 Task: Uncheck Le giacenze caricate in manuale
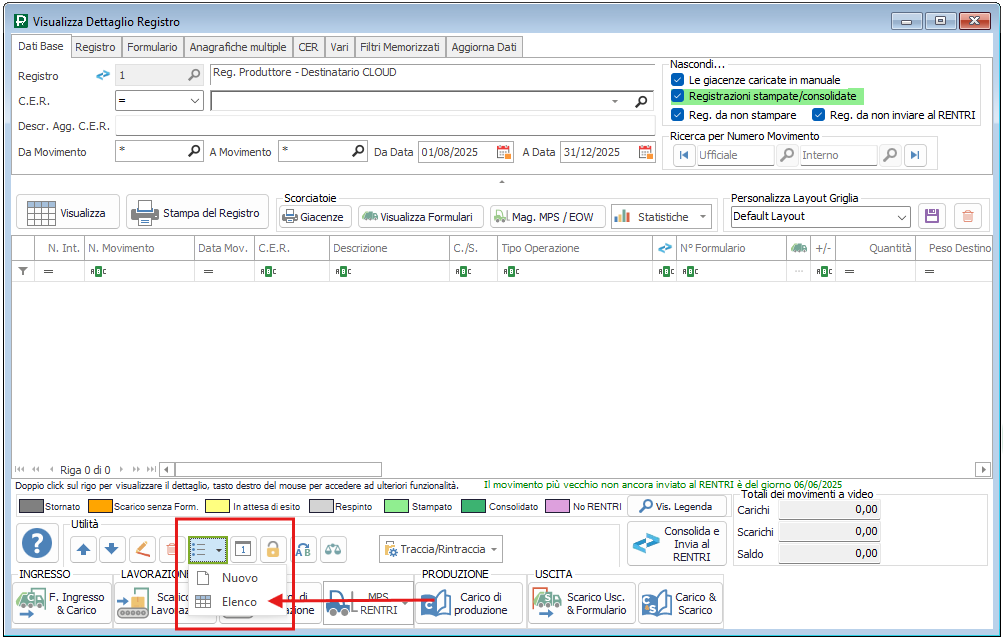tap(678, 80)
